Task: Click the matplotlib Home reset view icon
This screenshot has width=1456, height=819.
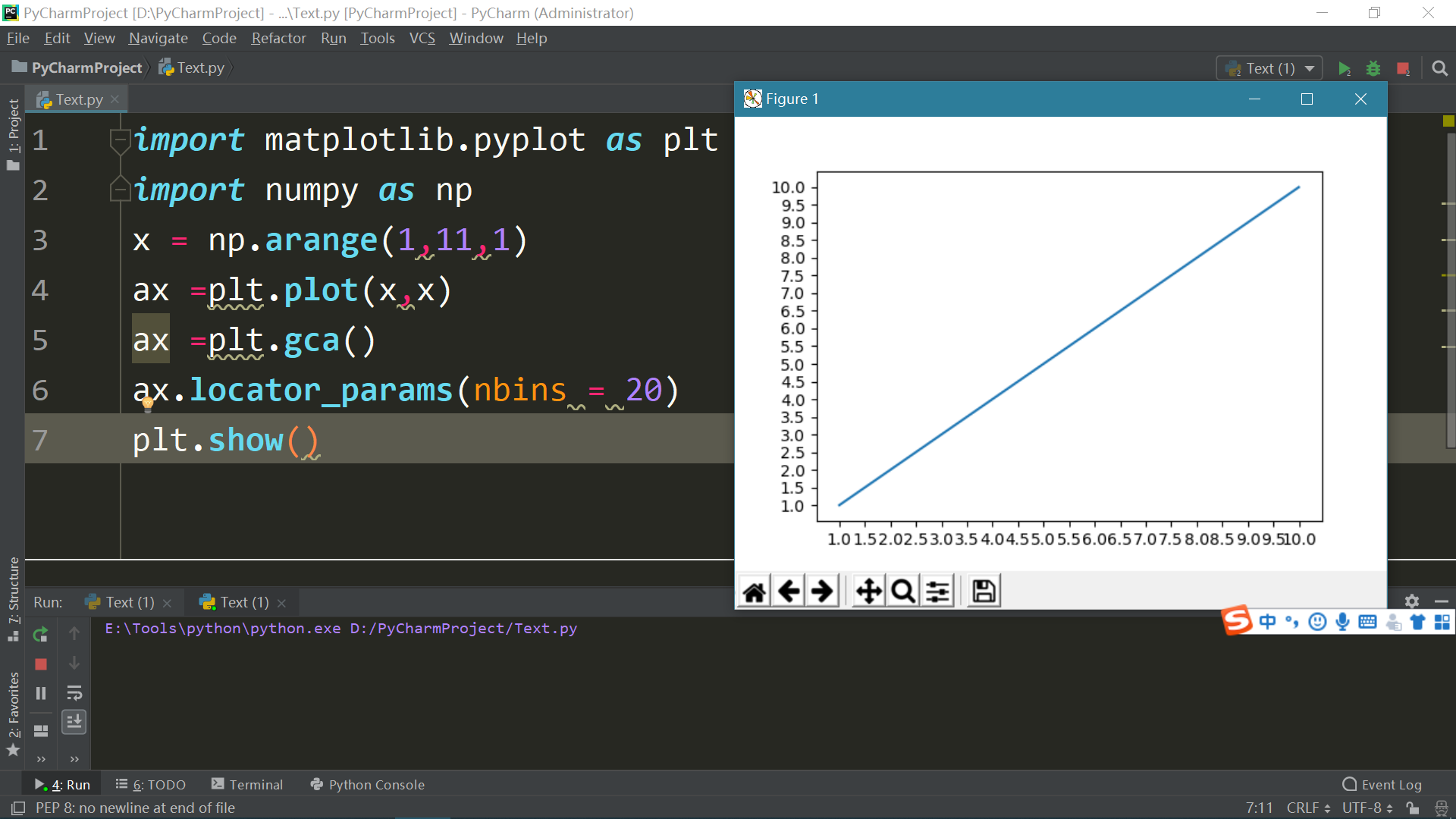Action: (x=754, y=591)
